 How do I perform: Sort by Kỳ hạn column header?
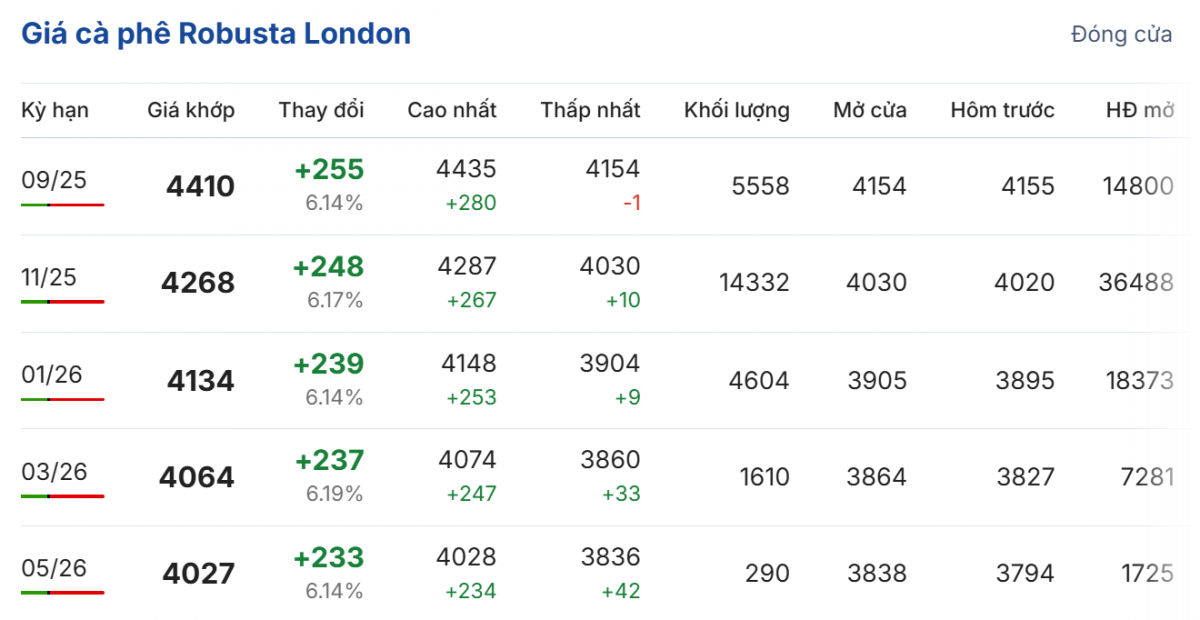tap(55, 110)
